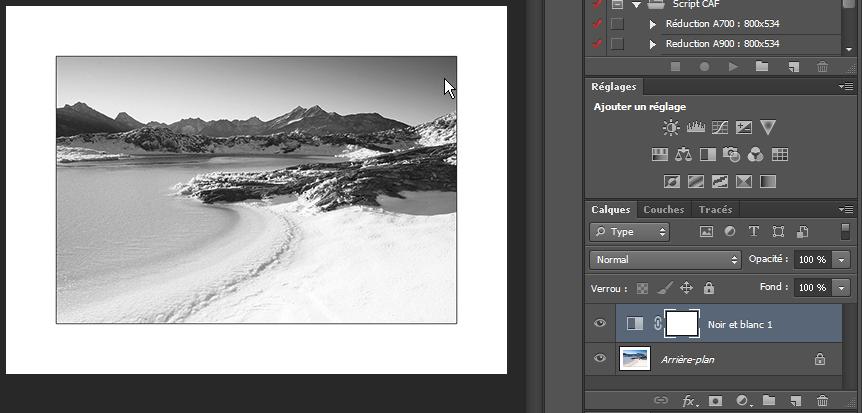Add a layer mask button
The image size is (862, 413).
click(715, 401)
